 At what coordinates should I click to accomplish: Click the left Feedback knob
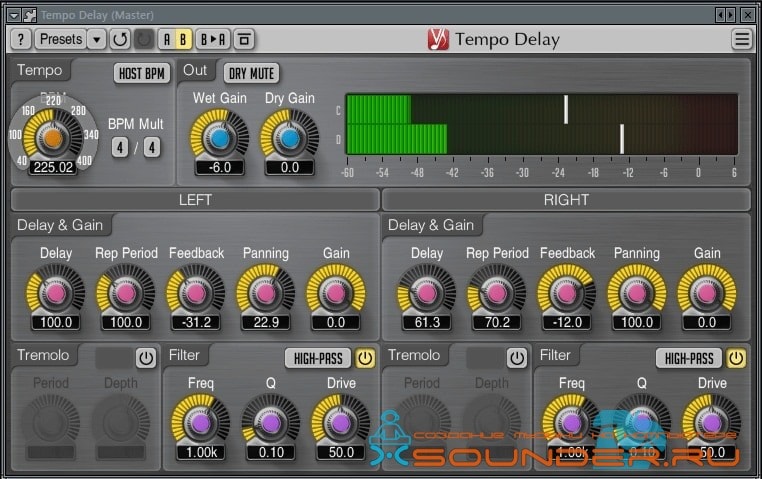196,293
